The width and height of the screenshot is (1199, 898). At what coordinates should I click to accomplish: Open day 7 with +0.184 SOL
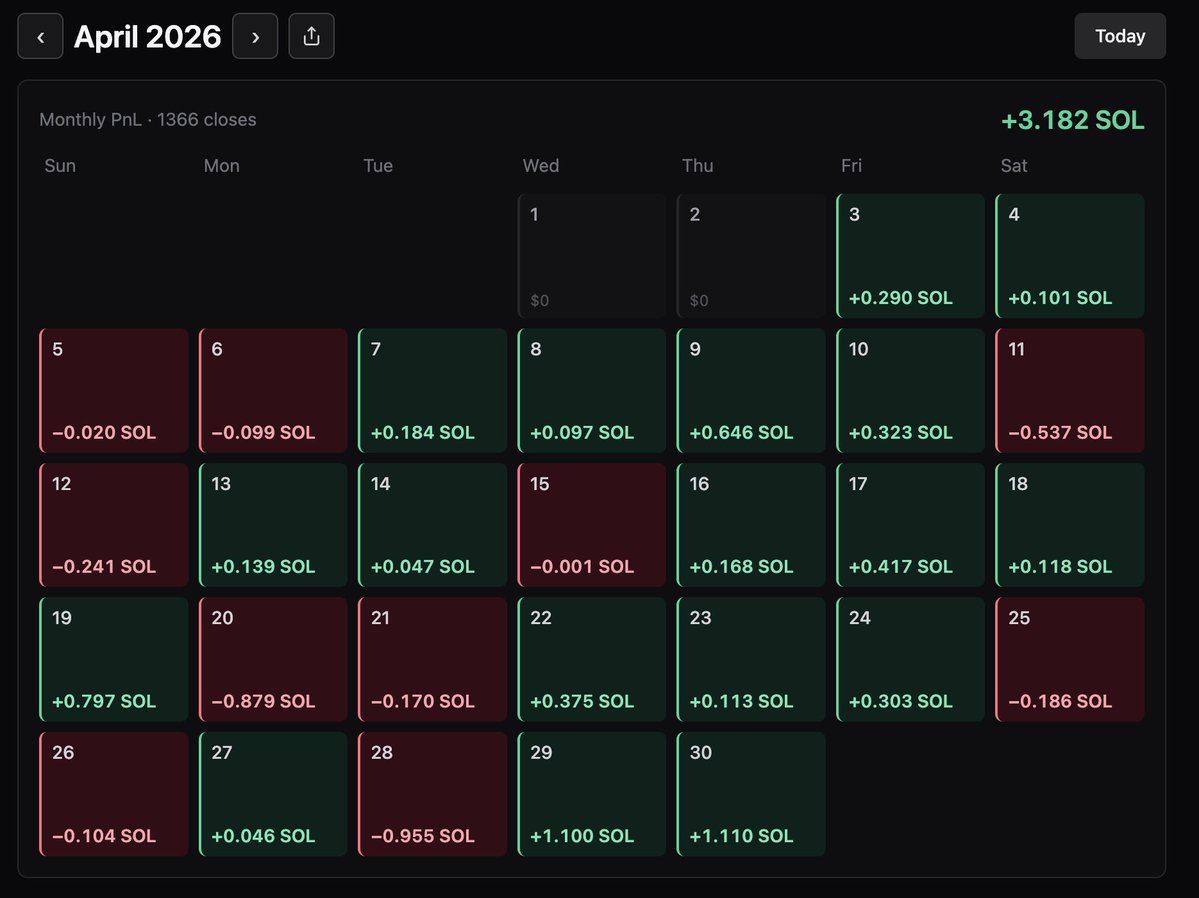[x=433, y=390]
